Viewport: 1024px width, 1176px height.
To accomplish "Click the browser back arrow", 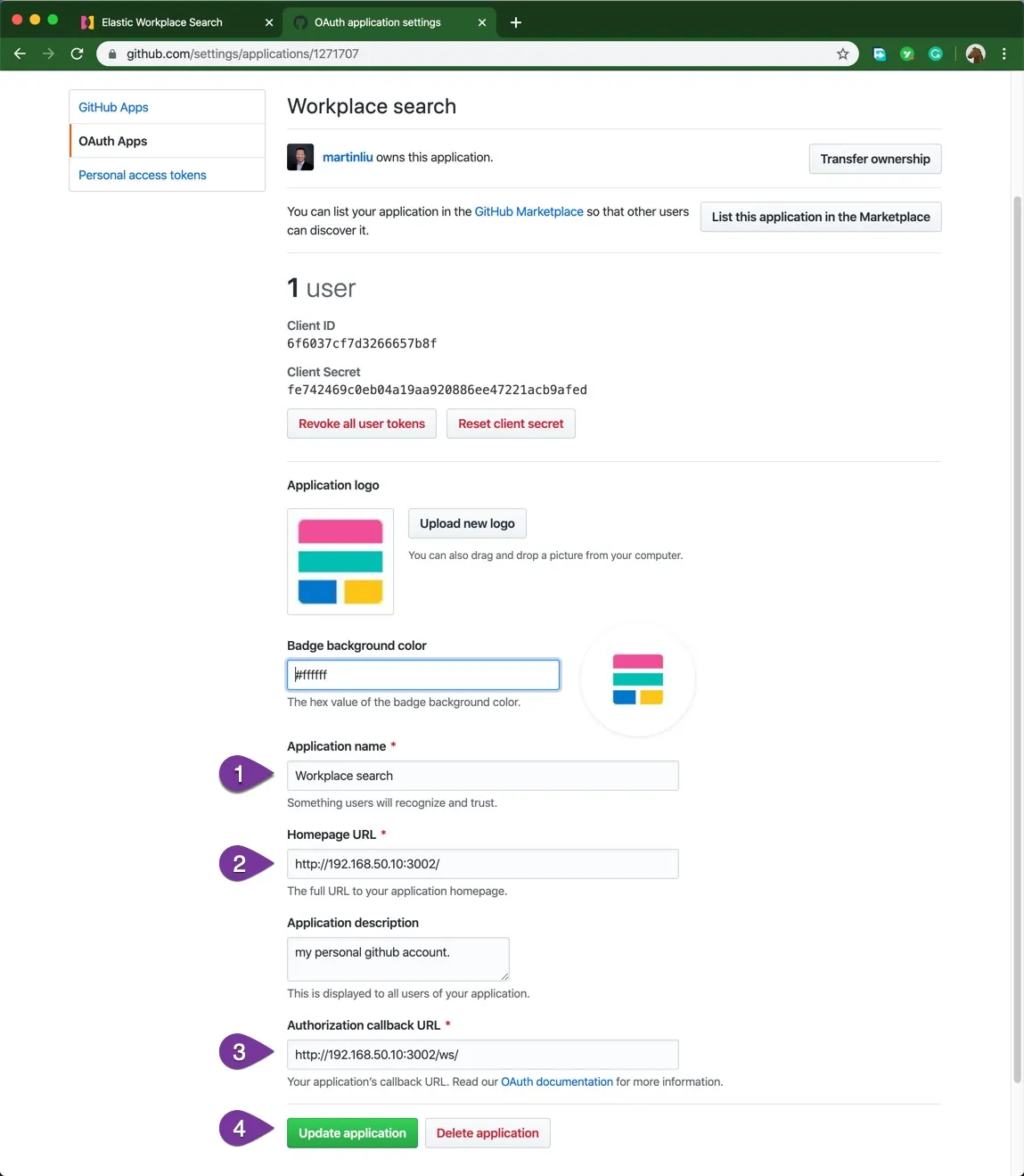I will point(20,54).
